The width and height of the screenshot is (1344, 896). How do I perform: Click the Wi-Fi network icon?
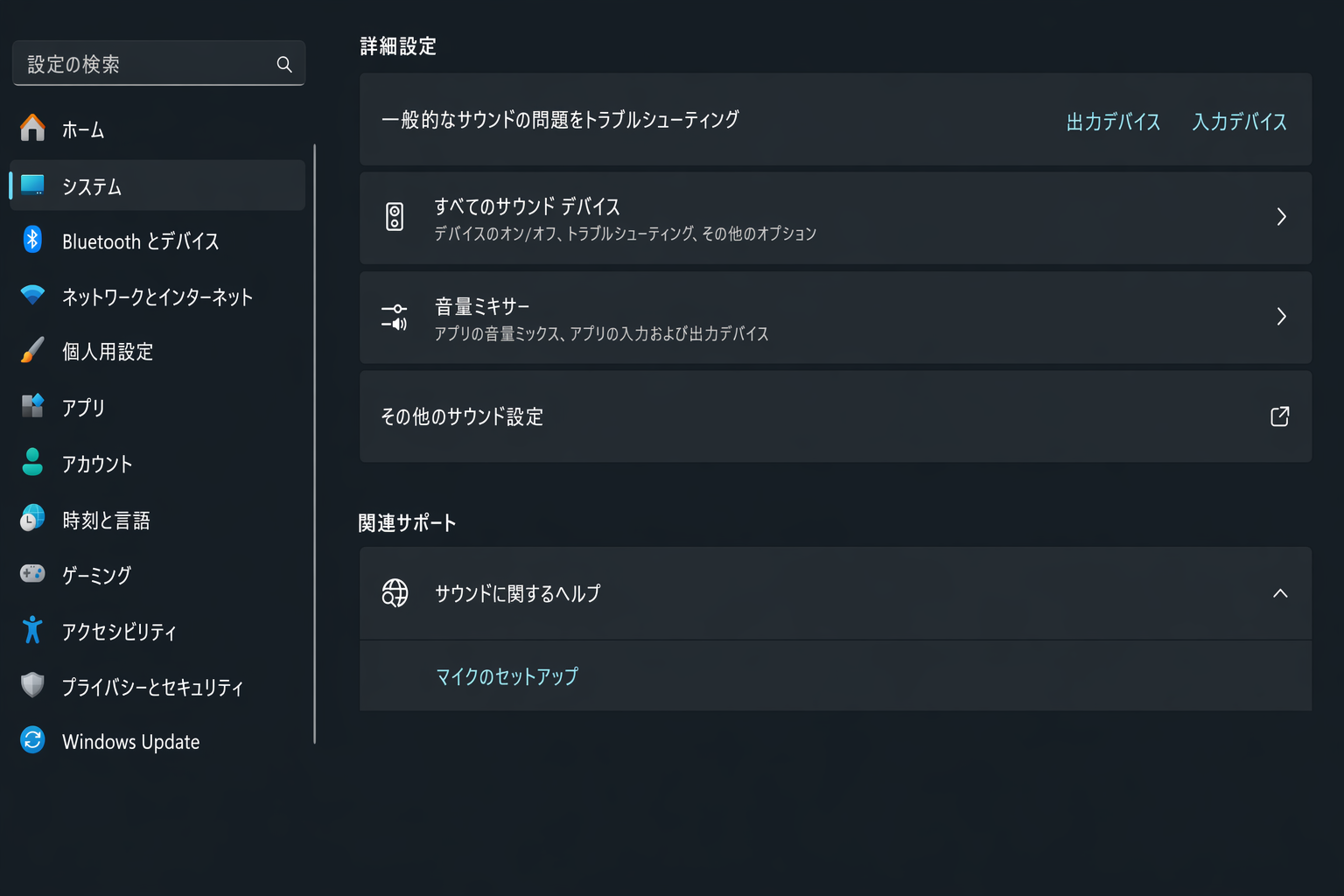32,295
